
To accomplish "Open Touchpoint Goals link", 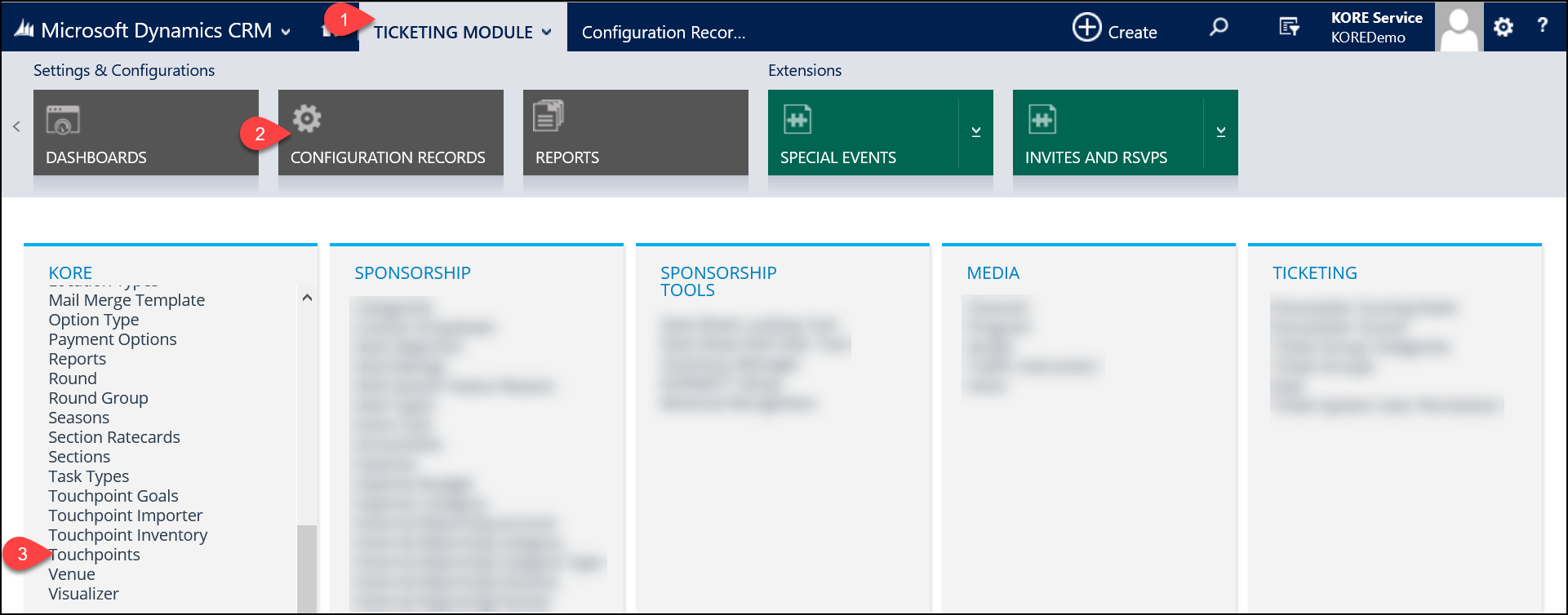I will click(x=113, y=496).
